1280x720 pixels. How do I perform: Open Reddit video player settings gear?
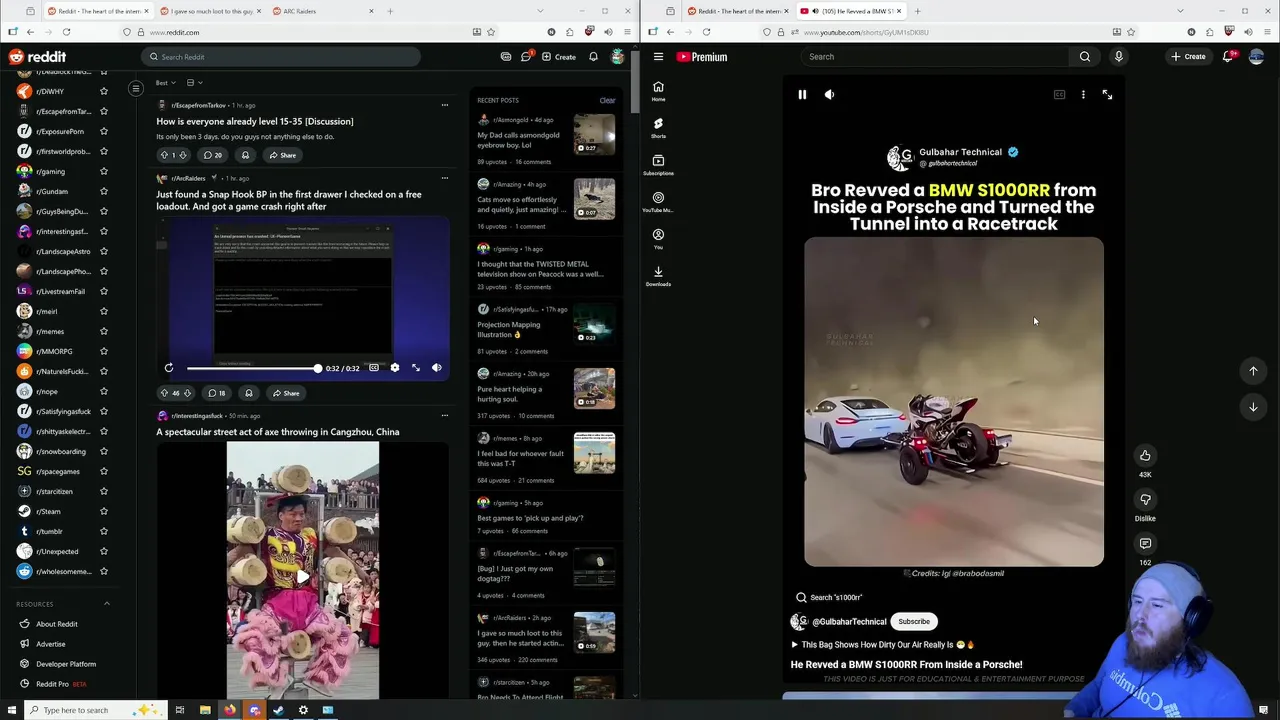pyautogui.click(x=394, y=368)
